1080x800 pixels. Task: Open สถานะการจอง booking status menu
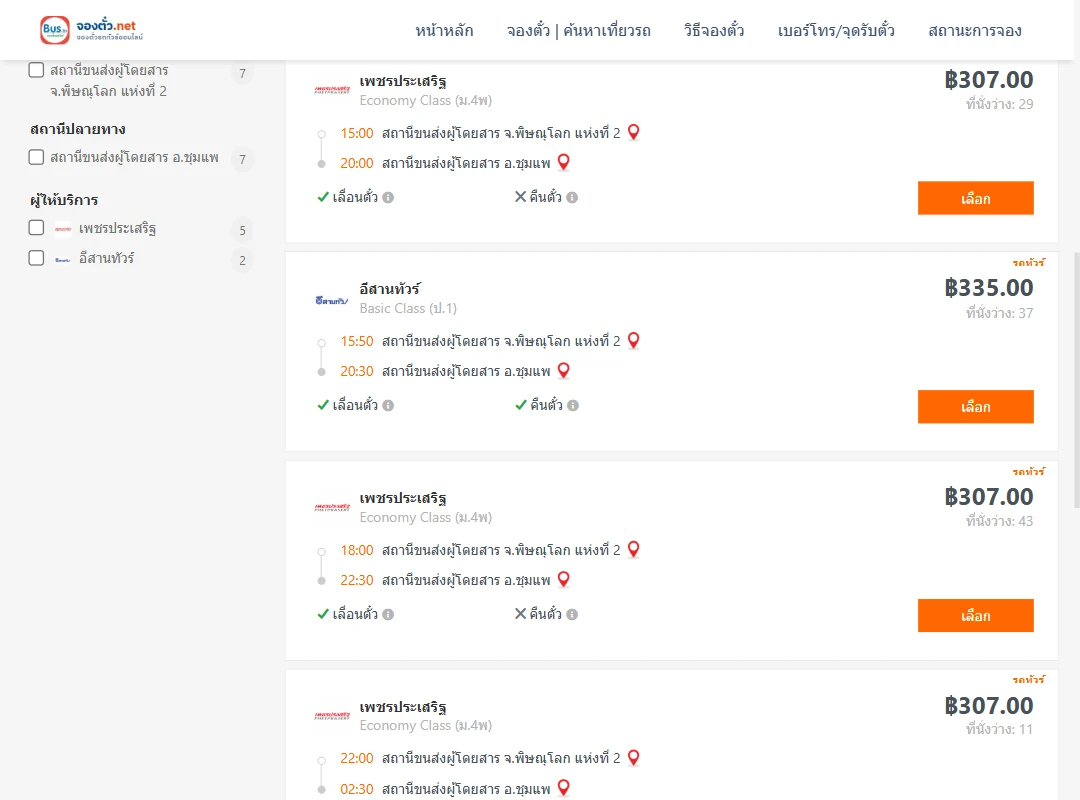coord(975,30)
